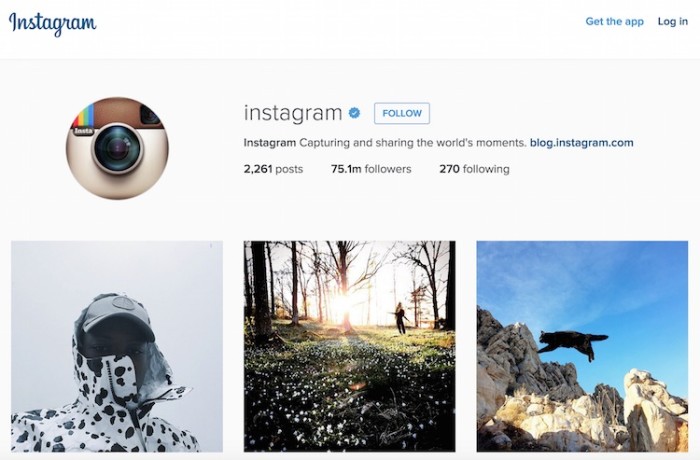Click the camera lens in the avatar
The width and height of the screenshot is (700, 460).
118,150
